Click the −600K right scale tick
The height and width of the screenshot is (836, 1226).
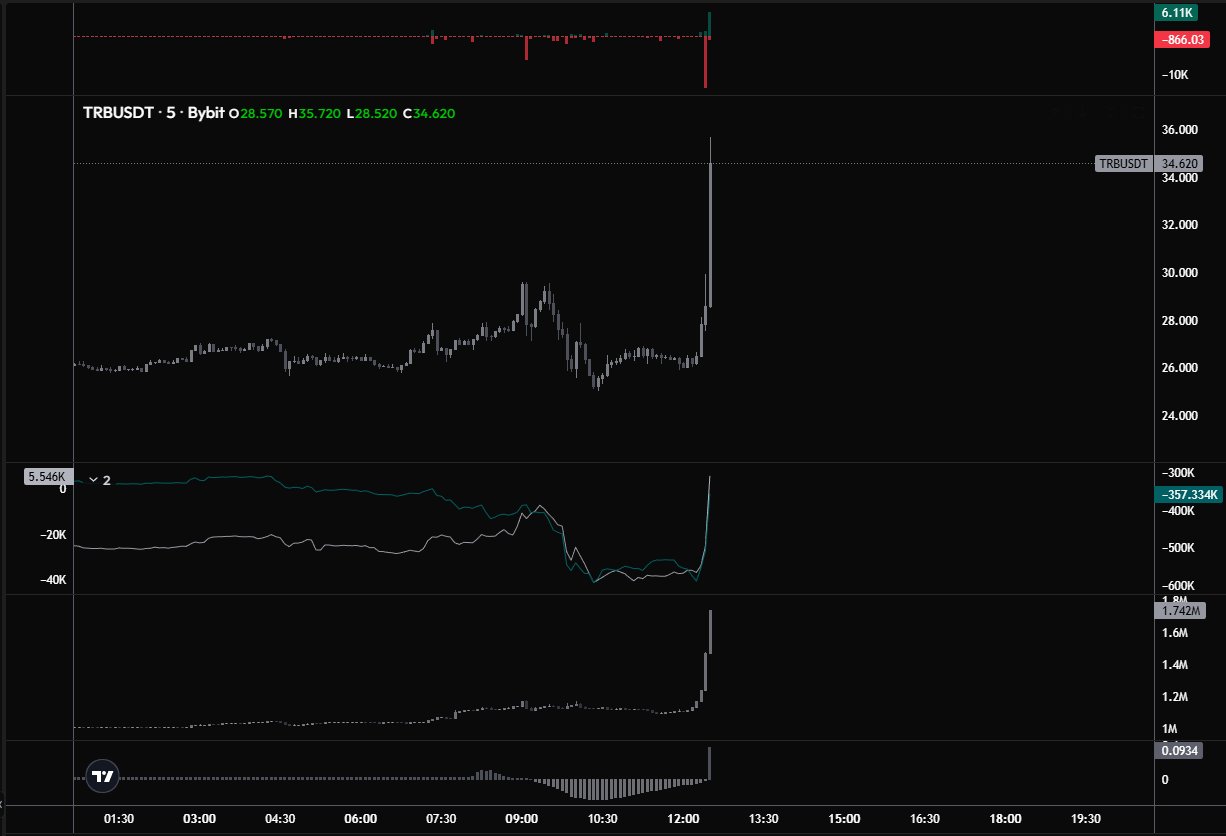[x=1177, y=587]
